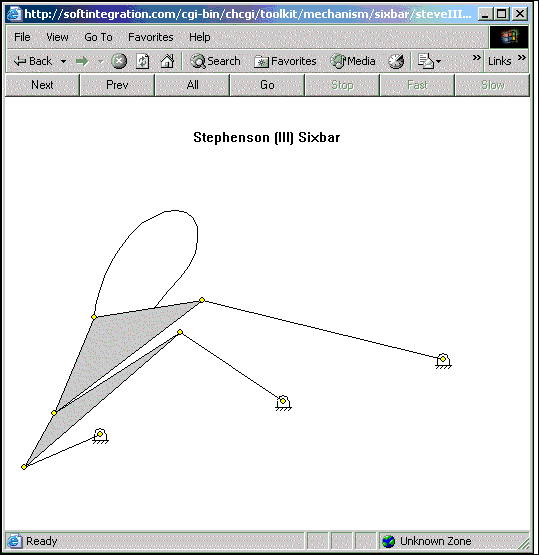The image size is (539, 555).
Task: Expand hidden toolbar buttons chevron
Action: coord(477,57)
